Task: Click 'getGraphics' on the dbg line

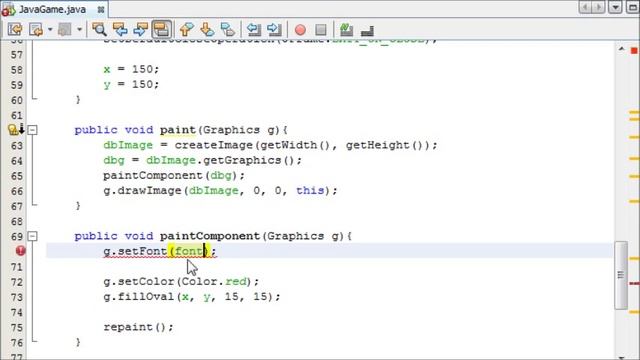Action: click(242, 160)
